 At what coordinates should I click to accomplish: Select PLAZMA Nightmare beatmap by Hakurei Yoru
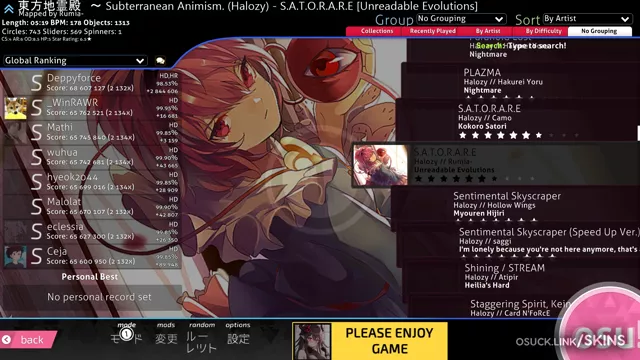(x=520, y=82)
